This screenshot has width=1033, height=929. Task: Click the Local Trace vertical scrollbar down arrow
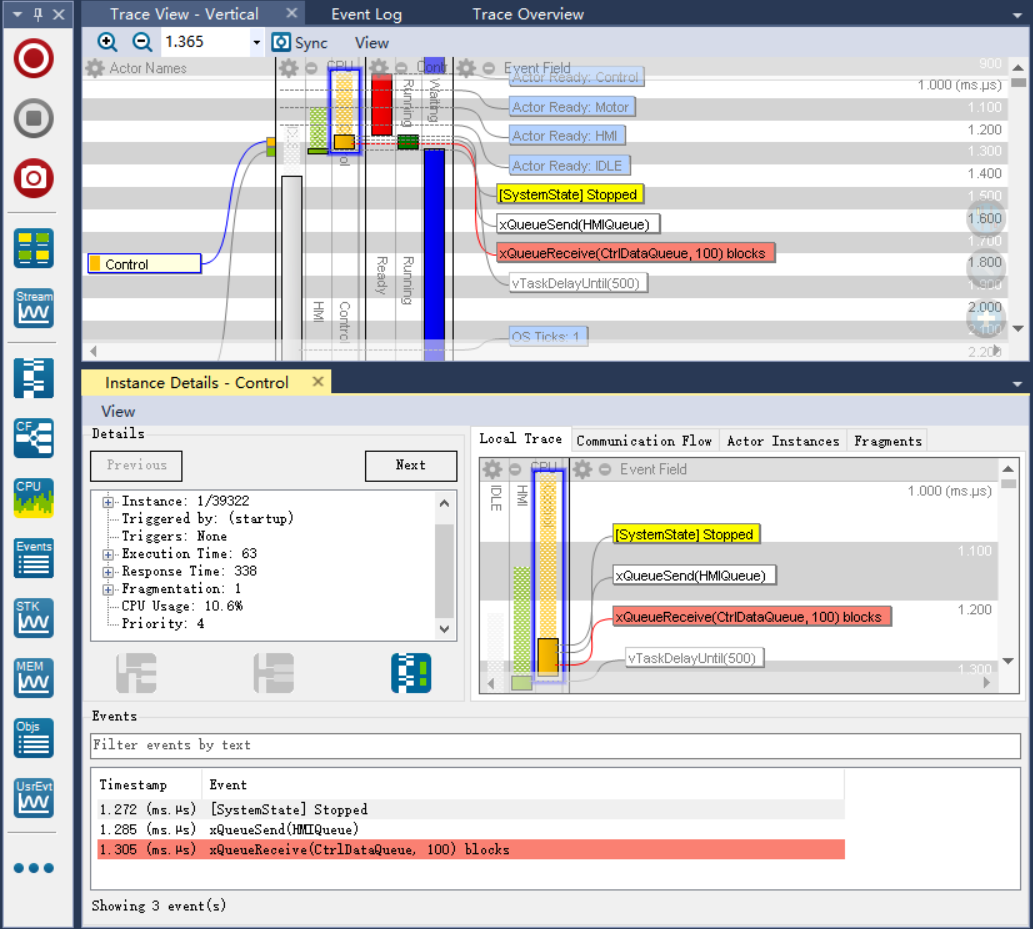point(1008,660)
